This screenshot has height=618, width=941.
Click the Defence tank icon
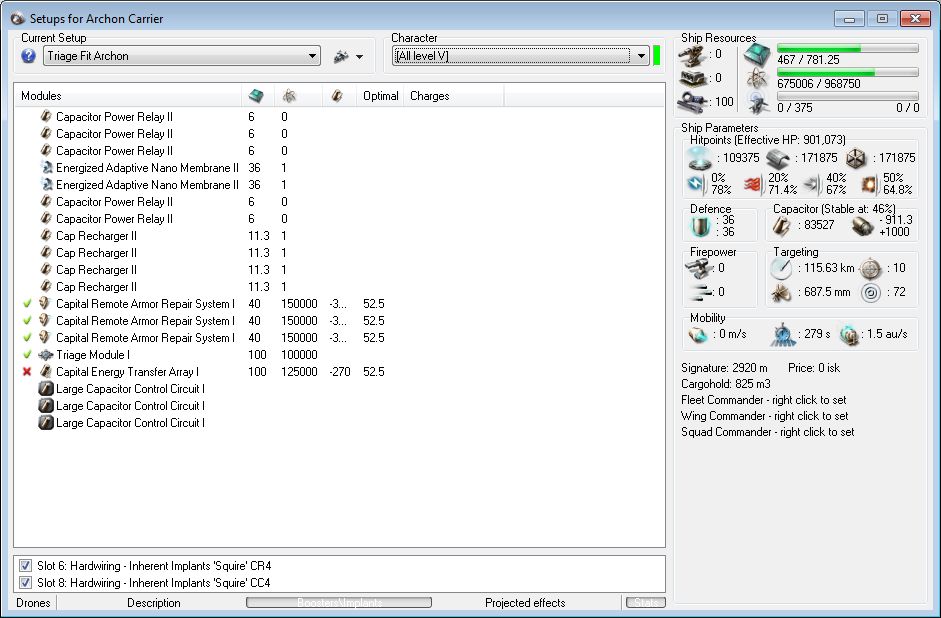tap(700, 226)
